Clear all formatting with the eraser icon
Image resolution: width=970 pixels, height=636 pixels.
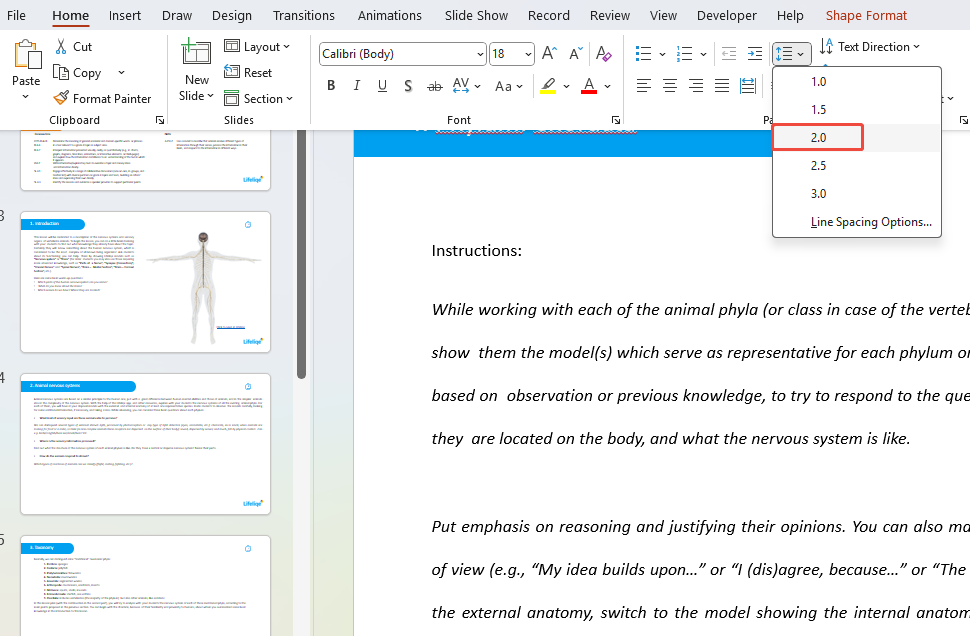coord(604,54)
